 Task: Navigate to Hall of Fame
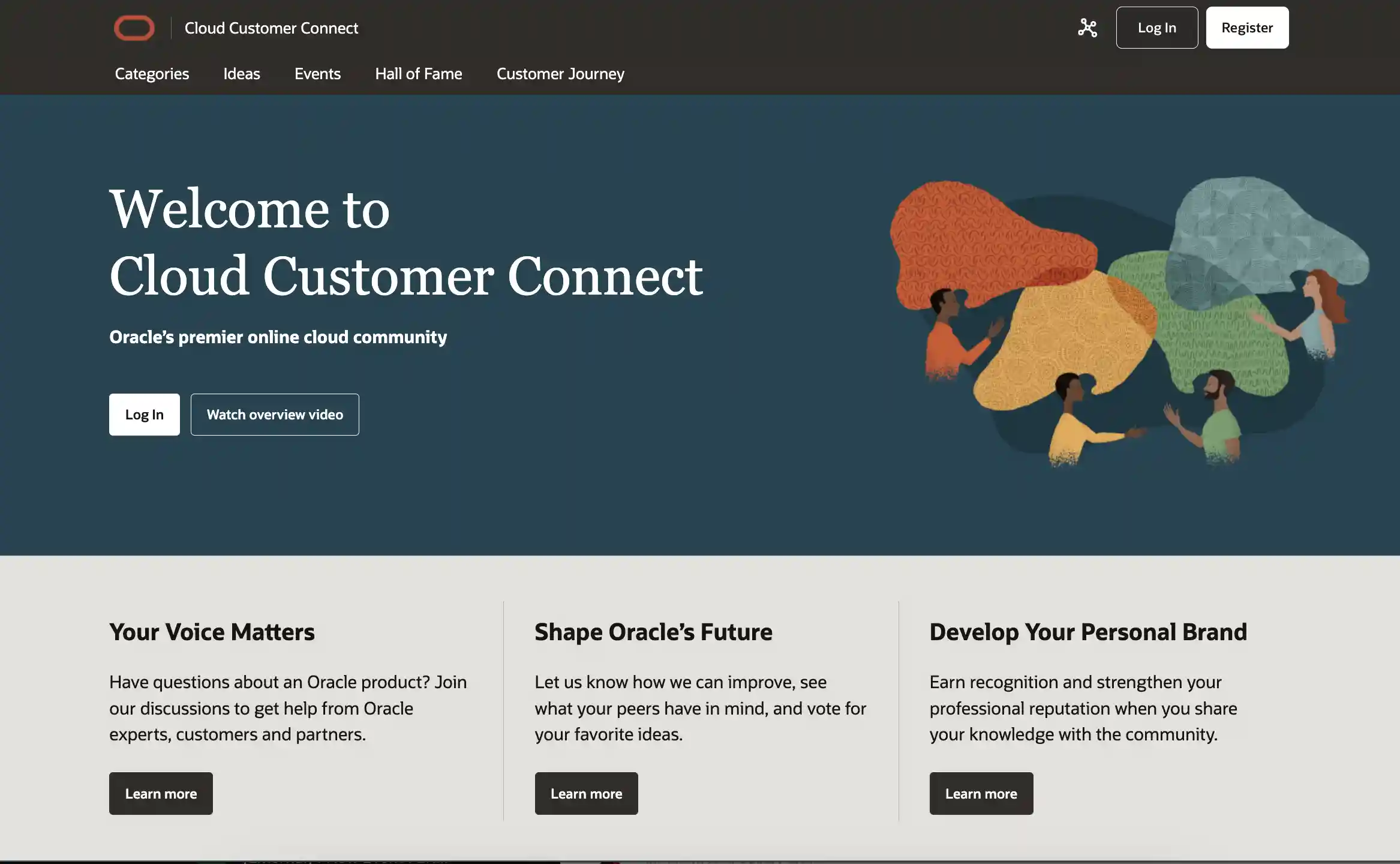pos(418,74)
